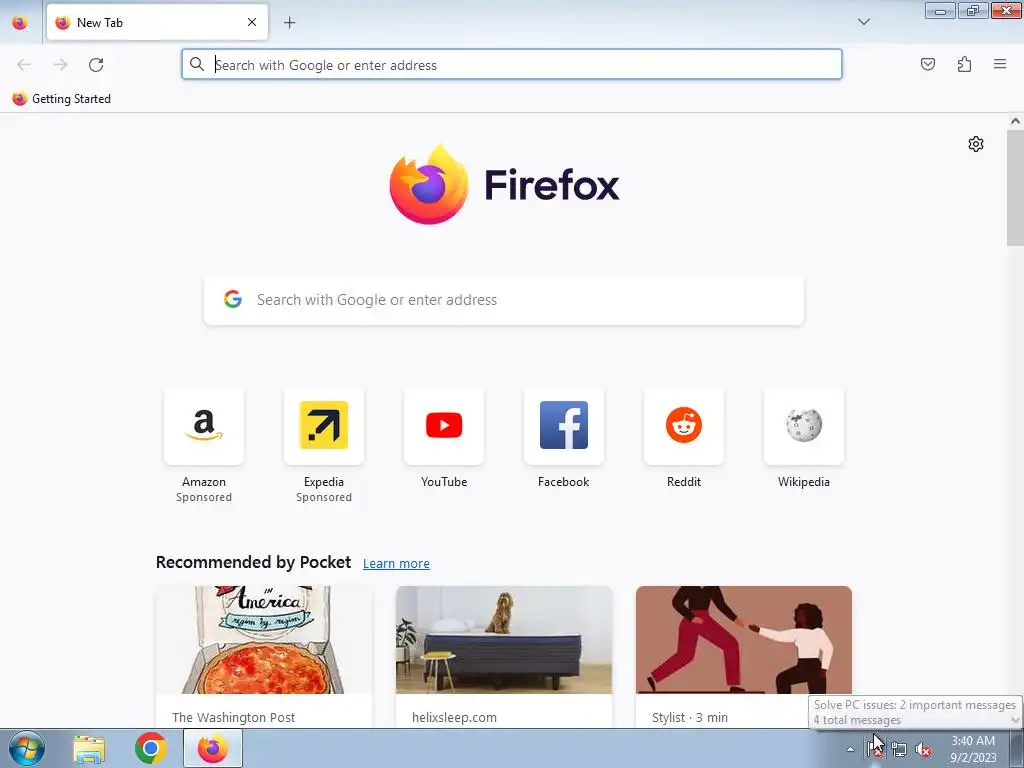
Task: Show hidden system tray icons
Action: click(x=850, y=749)
